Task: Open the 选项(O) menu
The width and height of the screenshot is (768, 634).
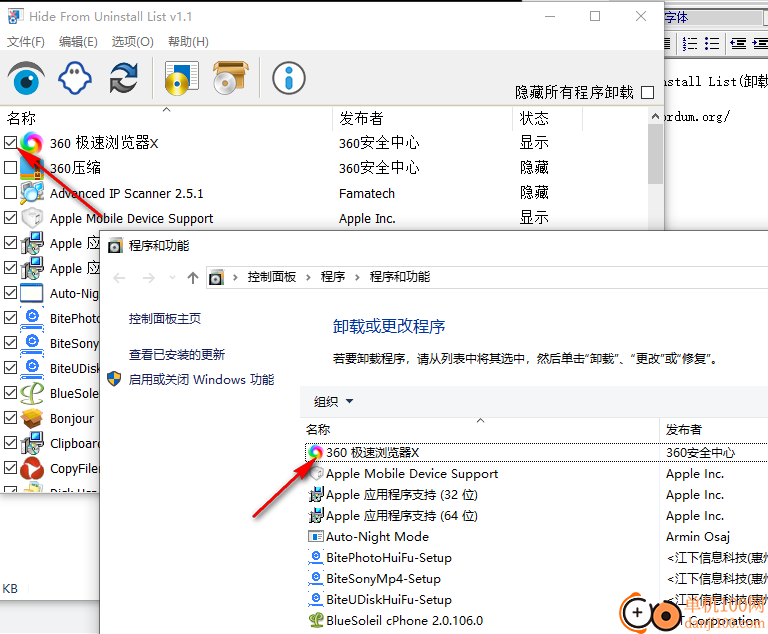Action: (x=132, y=42)
